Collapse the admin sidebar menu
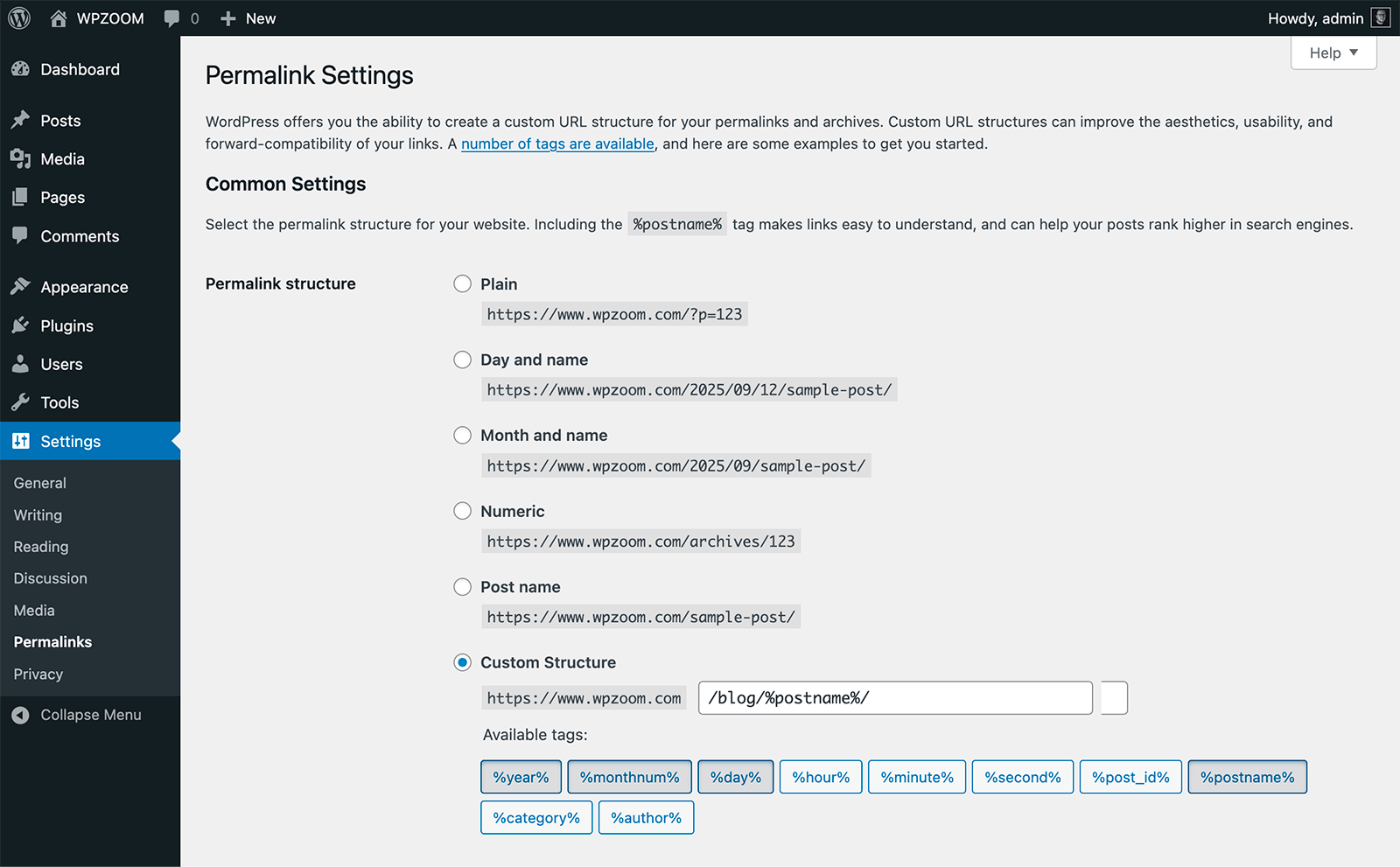 coord(77,715)
